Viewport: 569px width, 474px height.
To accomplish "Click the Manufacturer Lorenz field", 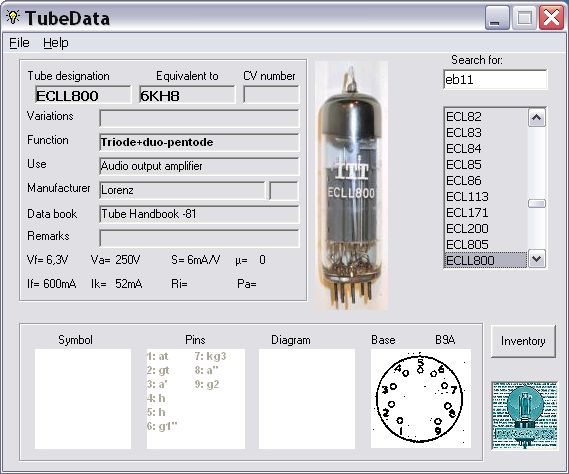I will (x=182, y=190).
